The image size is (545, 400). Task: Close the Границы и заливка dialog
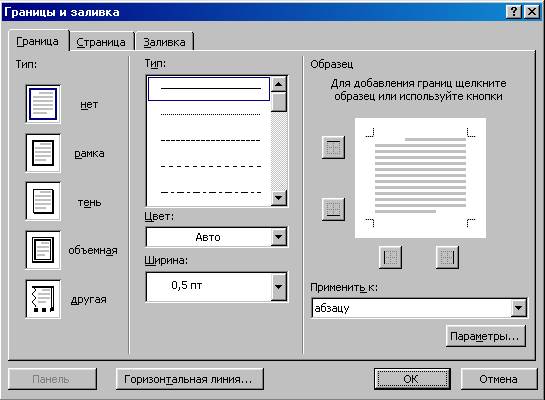[532, 12]
